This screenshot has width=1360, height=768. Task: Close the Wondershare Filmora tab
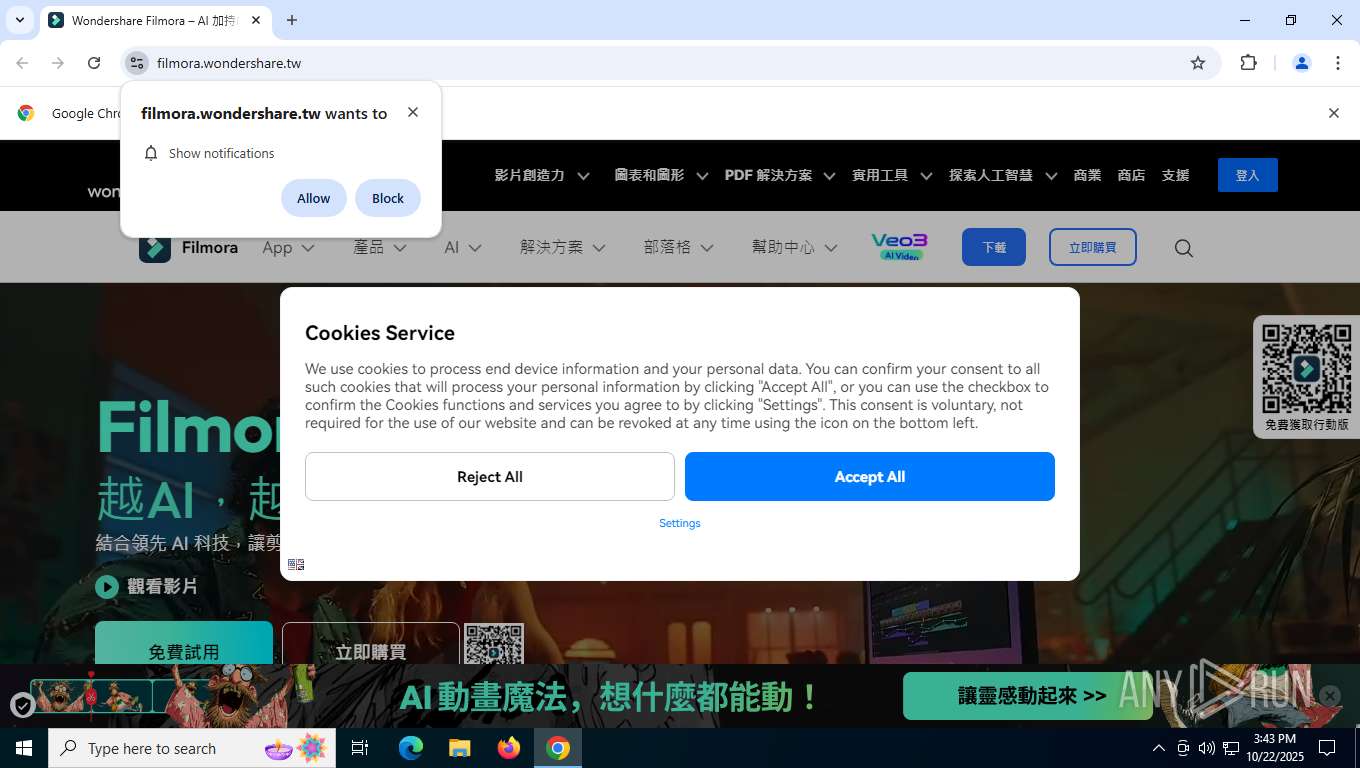(x=256, y=20)
